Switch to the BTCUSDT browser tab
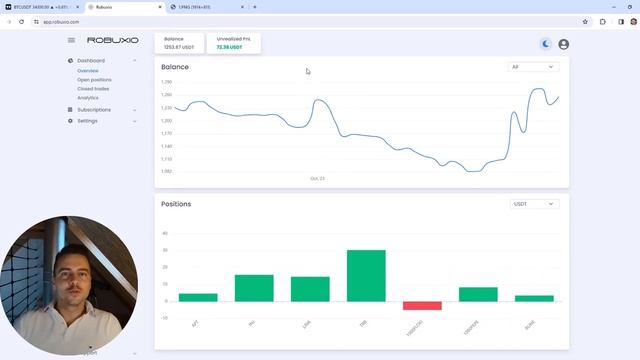Screen dimensions: 640x360 (42, 7)
